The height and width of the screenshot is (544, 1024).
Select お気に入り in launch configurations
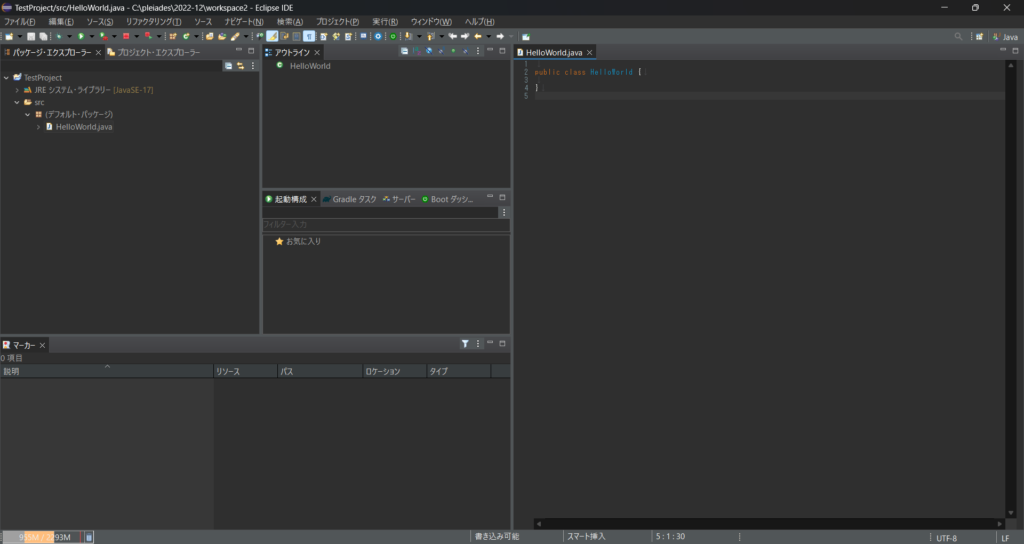(303, 242)
